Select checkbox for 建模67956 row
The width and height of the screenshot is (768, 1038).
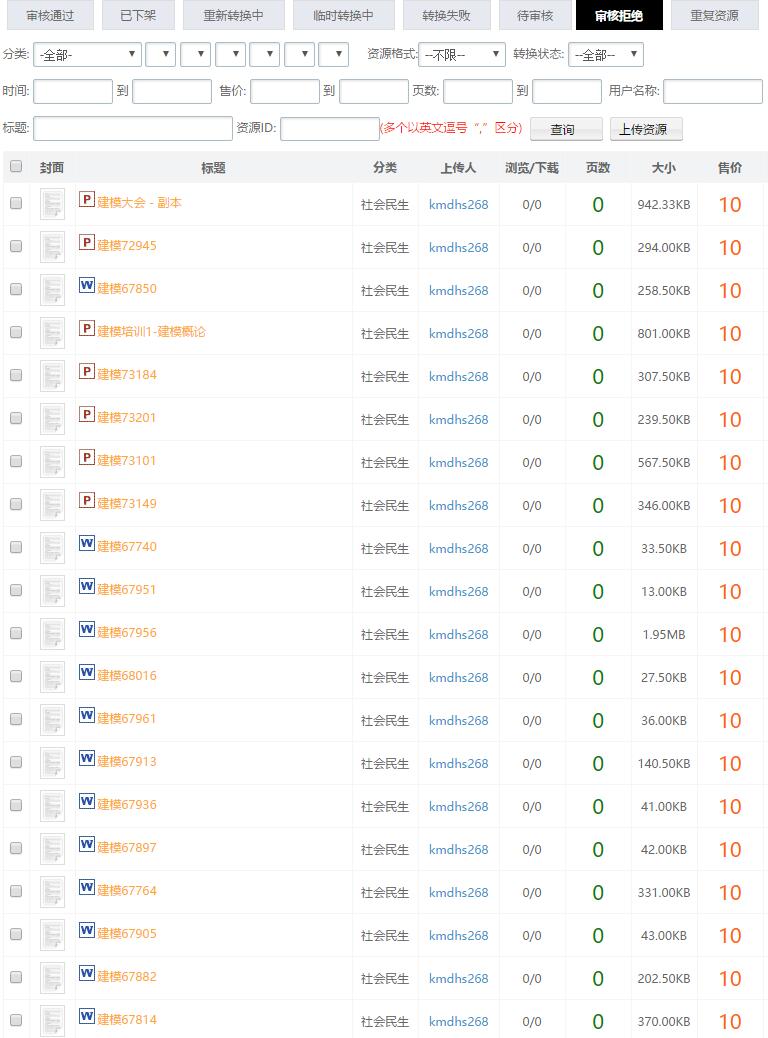(16, 633)
